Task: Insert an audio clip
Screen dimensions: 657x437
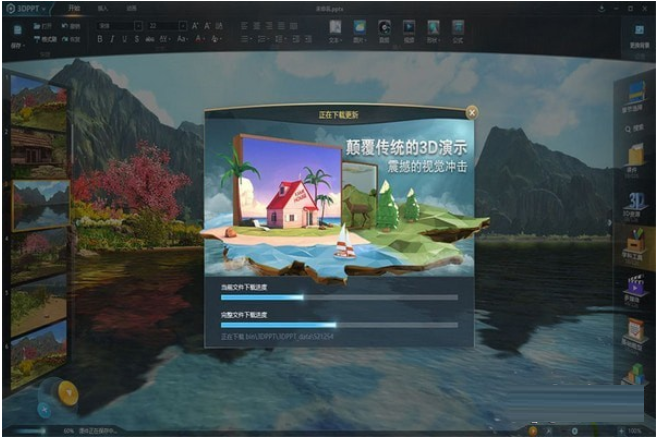Action: [x=384, y=31]
